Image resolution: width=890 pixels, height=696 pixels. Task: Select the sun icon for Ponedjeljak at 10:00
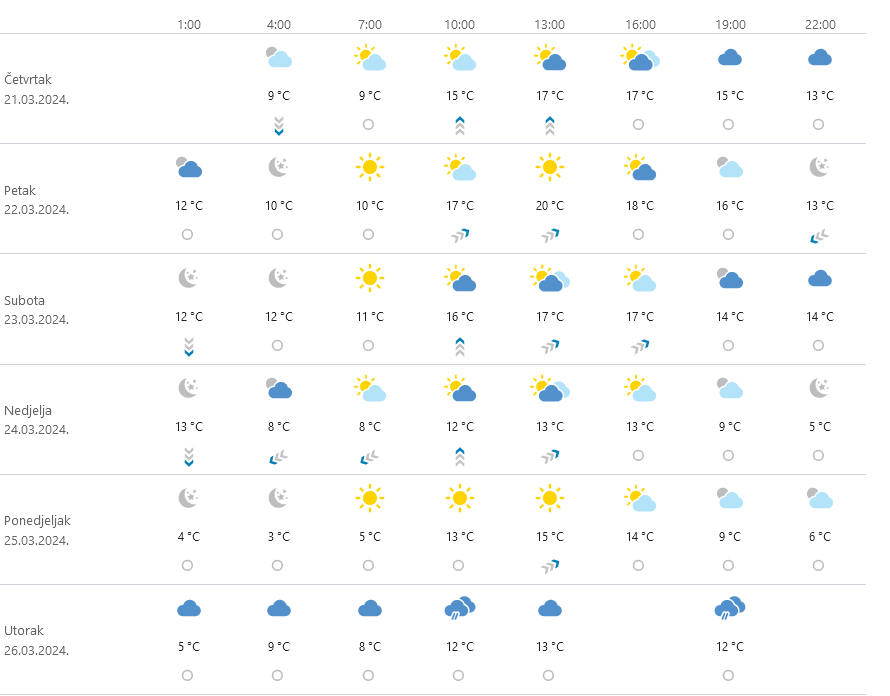click(x=459, y=497)
